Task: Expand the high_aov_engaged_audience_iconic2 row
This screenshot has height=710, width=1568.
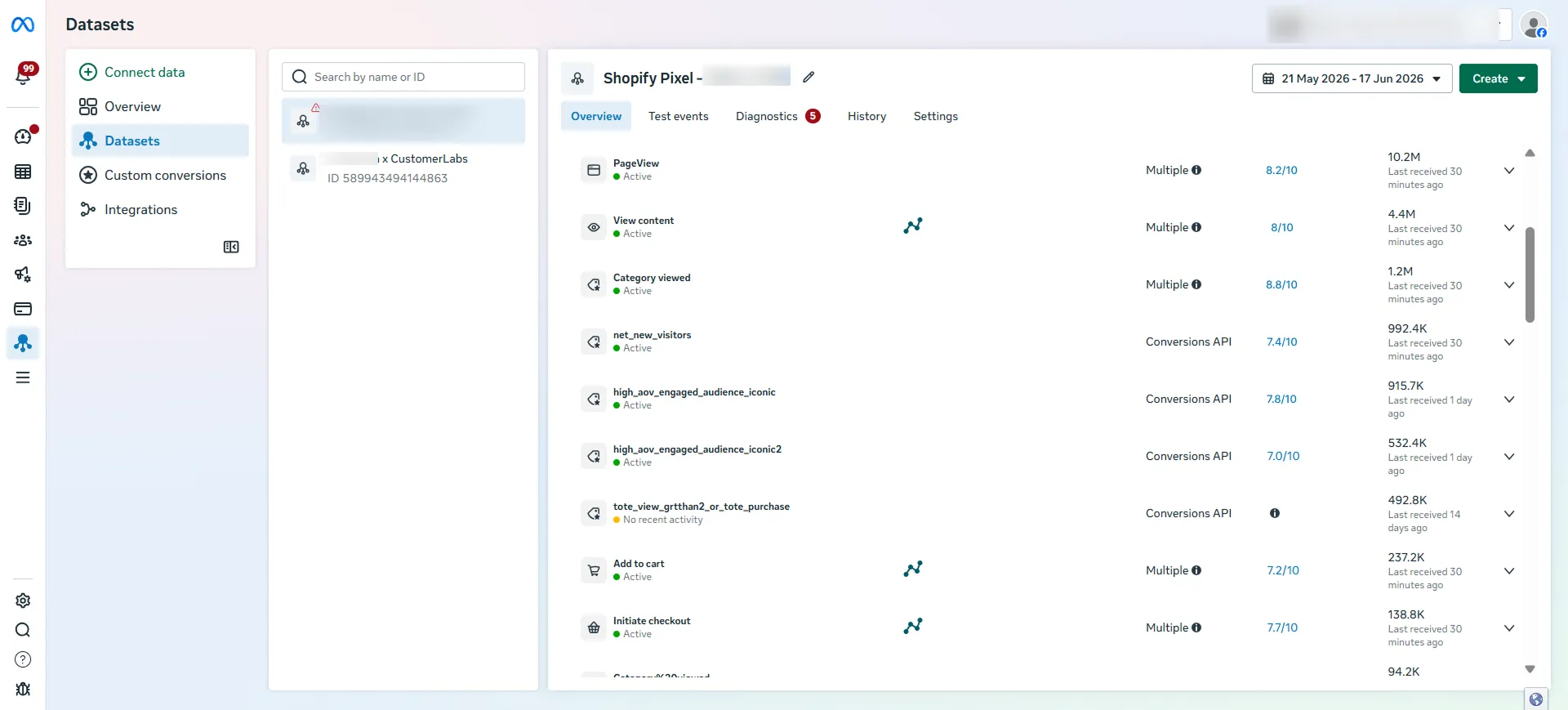Action: click(1509, 457)
